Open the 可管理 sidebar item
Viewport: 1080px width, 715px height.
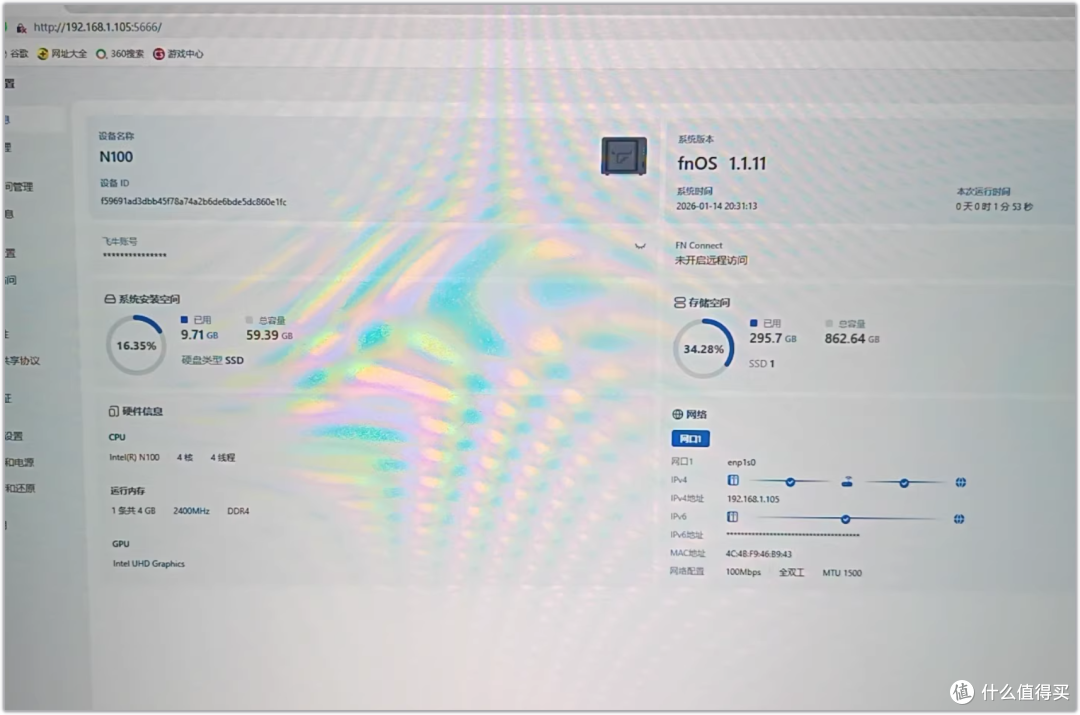tap(19, 187)
